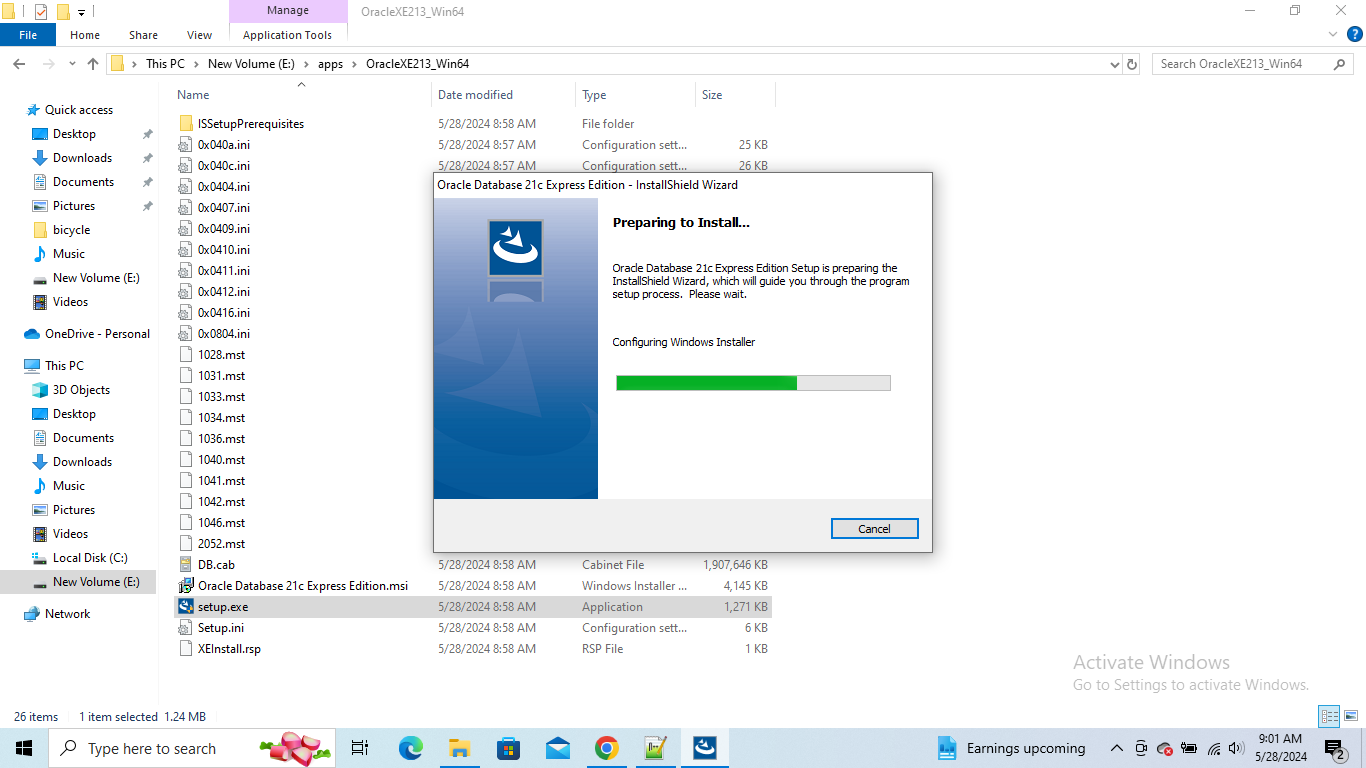Launch Microsoft Edge from the taskbar
This screenshot has width=1366, height=768.
pyautogui.click(x=411, y=748)
